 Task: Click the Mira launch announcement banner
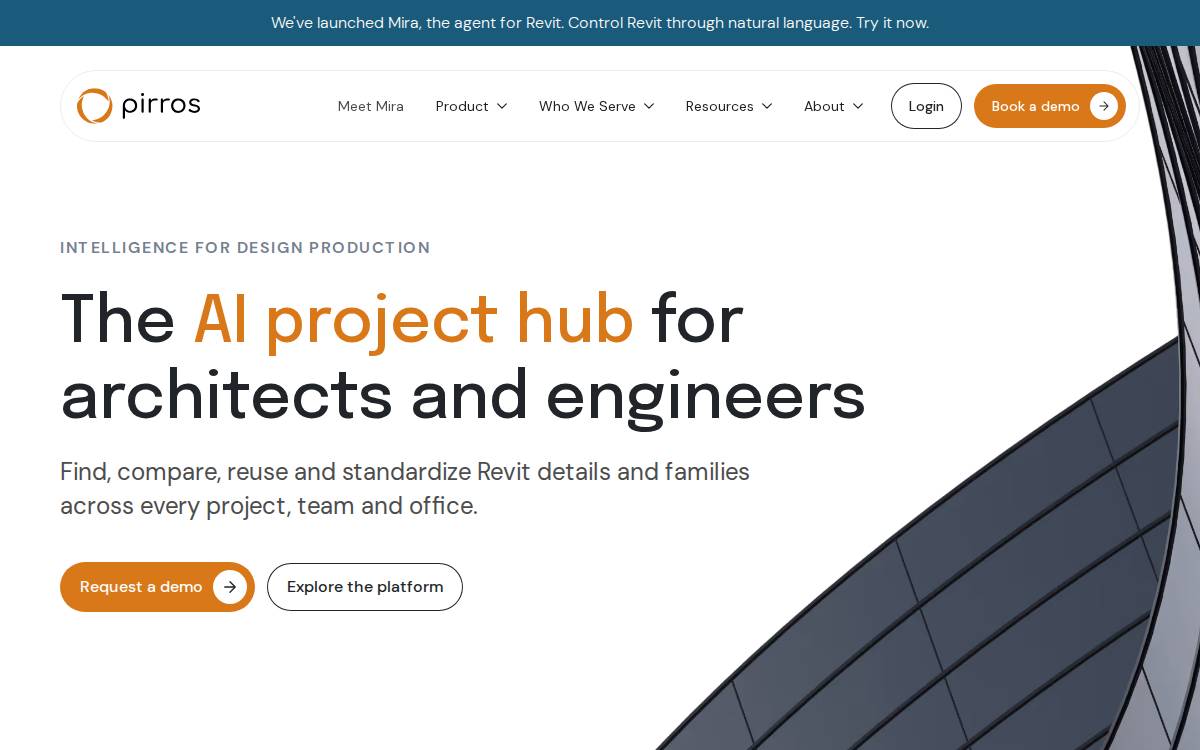[600, 23]
